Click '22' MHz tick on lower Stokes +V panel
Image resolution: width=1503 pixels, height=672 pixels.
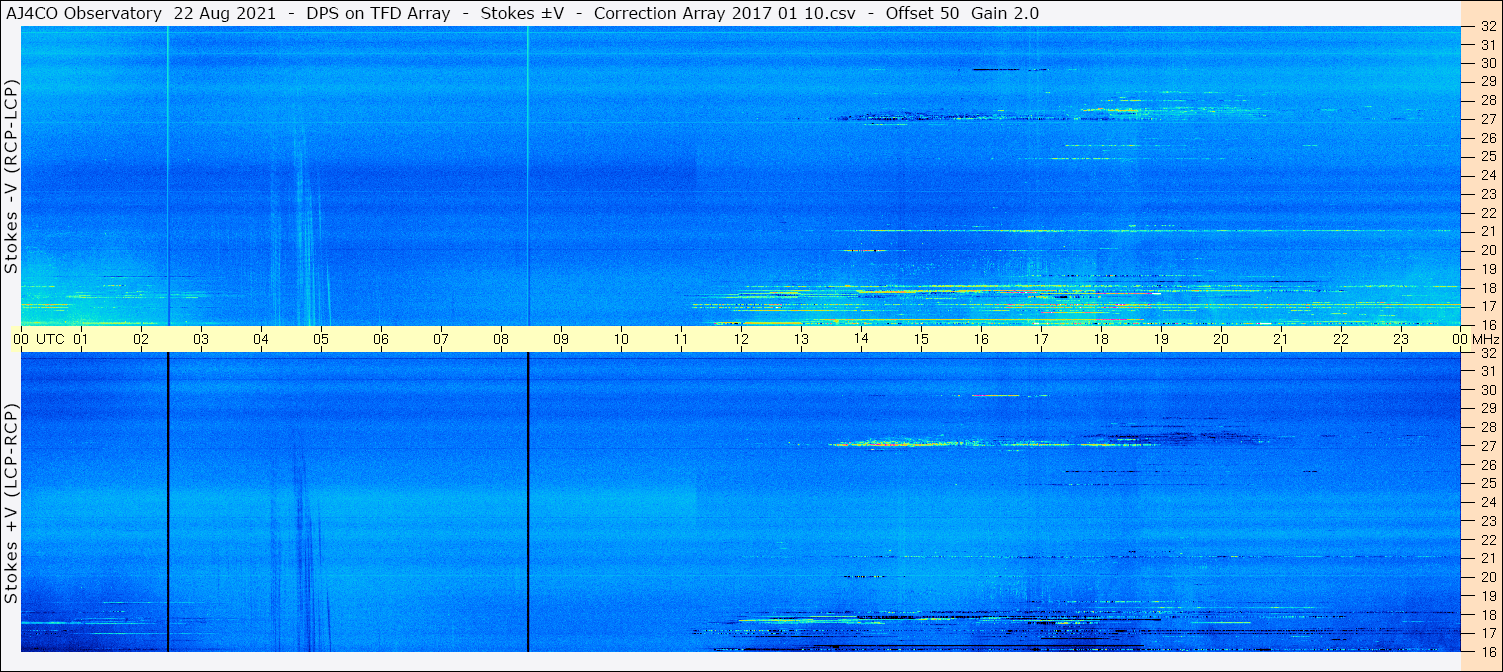tap(1487, 539)
